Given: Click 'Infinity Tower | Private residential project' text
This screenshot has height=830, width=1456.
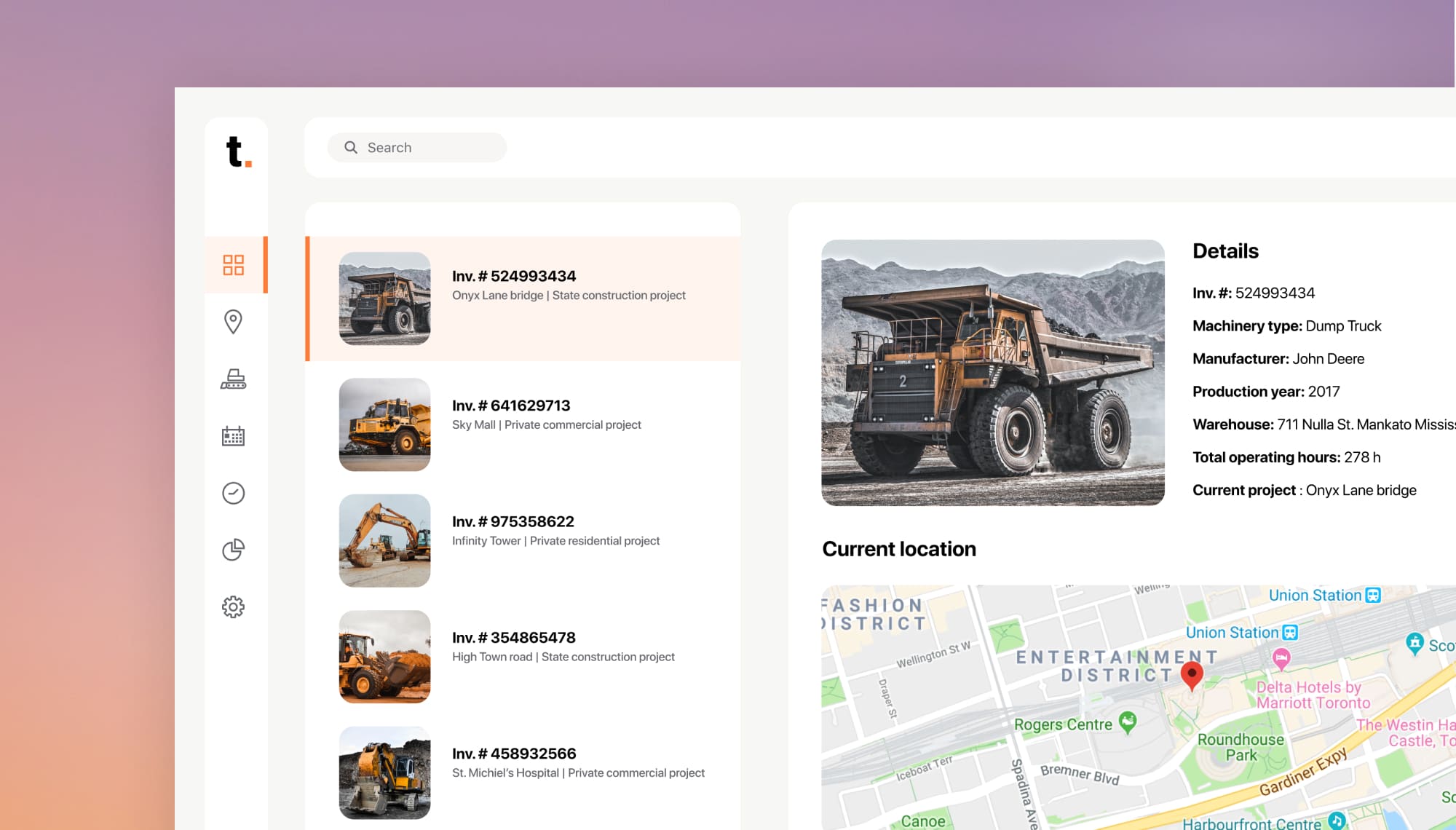Looking at the screenshot, I should click(x=555, y=540).
